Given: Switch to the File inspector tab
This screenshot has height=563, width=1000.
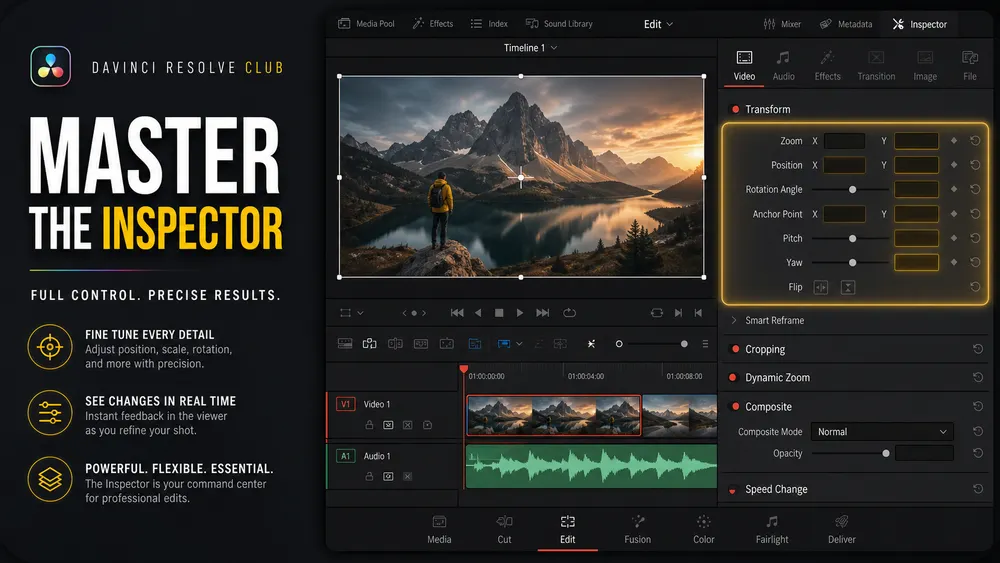Looking at the screenshot, I should click(x=970, y=66).
